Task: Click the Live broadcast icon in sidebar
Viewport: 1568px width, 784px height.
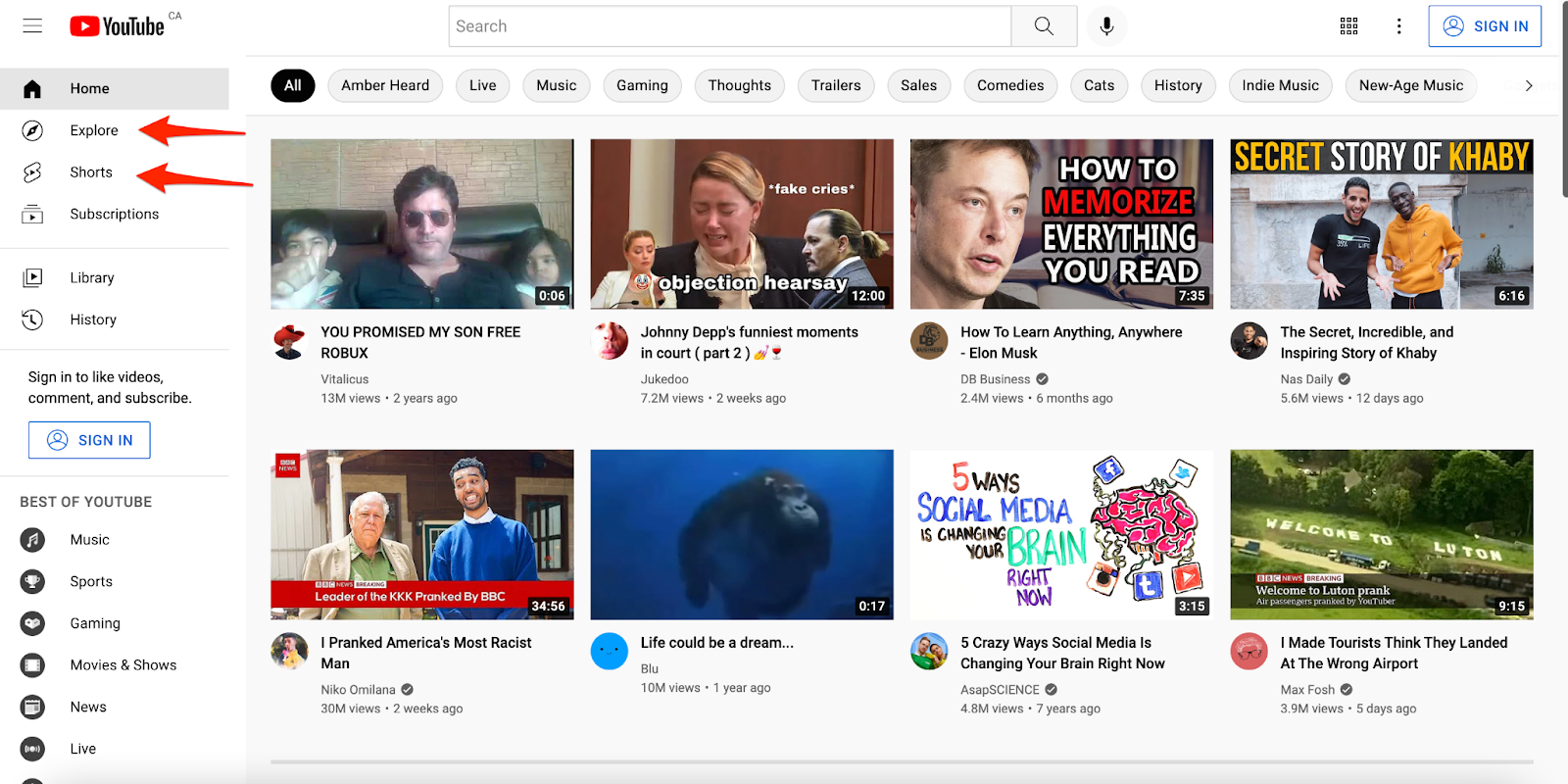Action: click(x=32, y=749)
